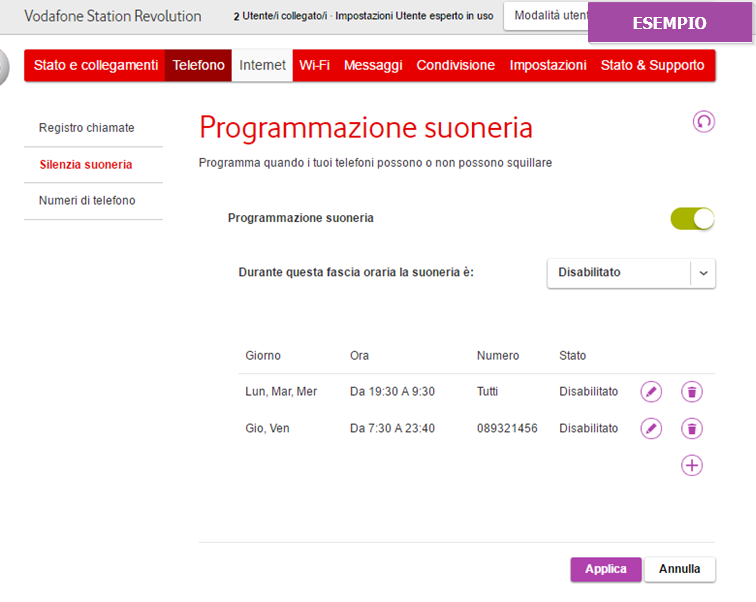Go to the Internet tab
756x602 pixels.
(x=262, y=65)
